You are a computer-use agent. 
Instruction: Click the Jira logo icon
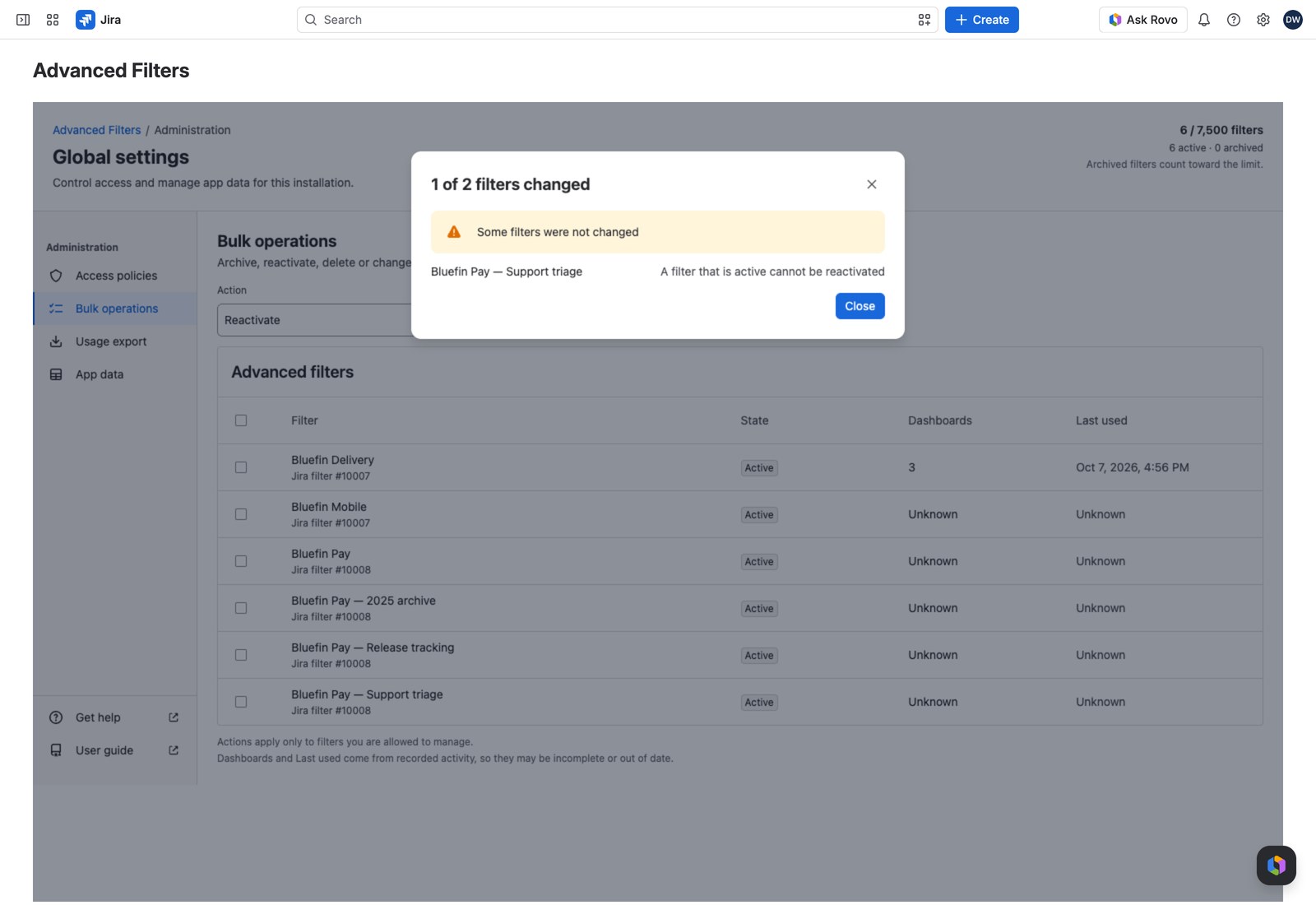point(85,20)
